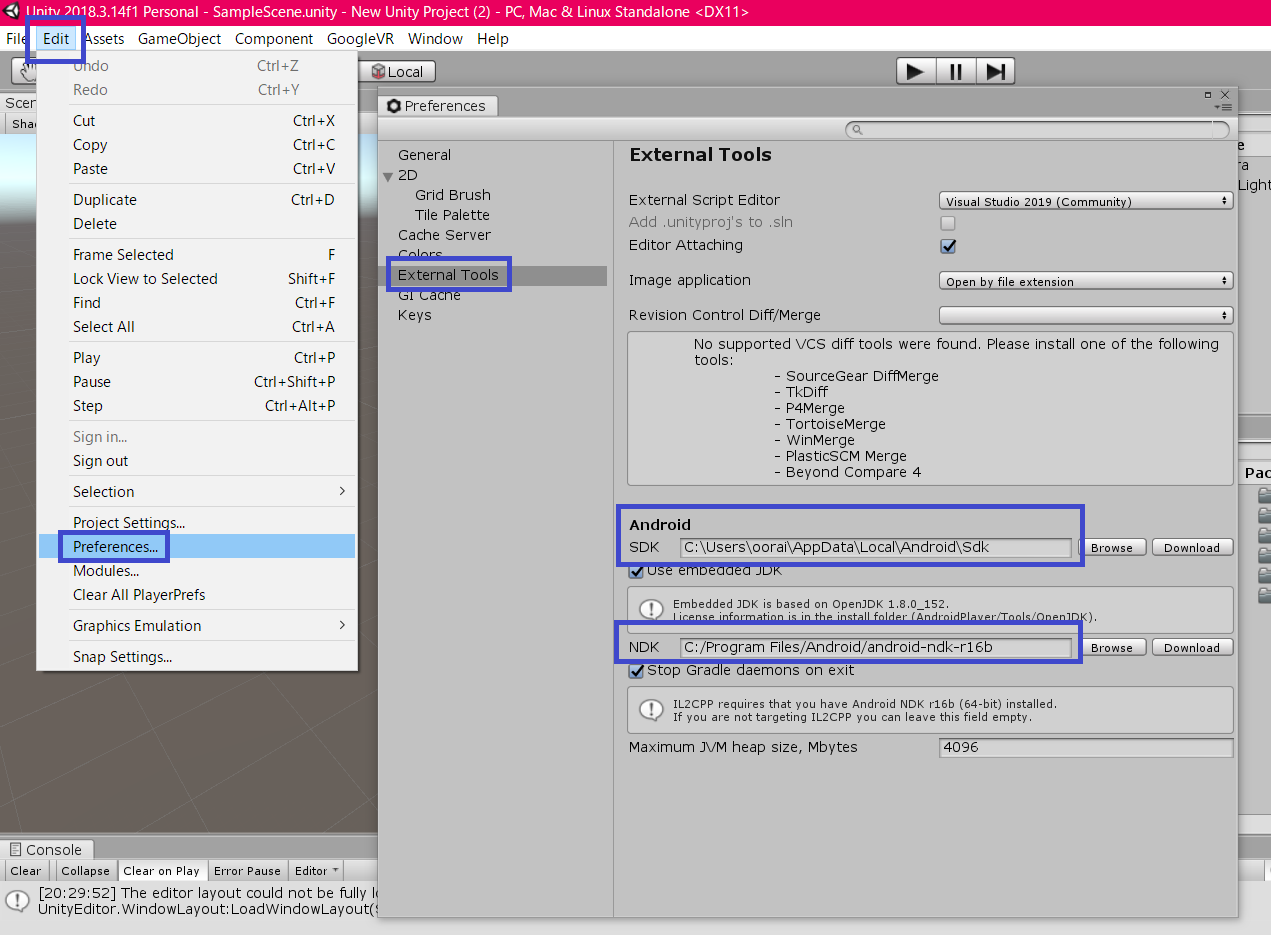Screen dimensions: 1271x935
Task: Open the Component menu
Action: tap(274, 39)
